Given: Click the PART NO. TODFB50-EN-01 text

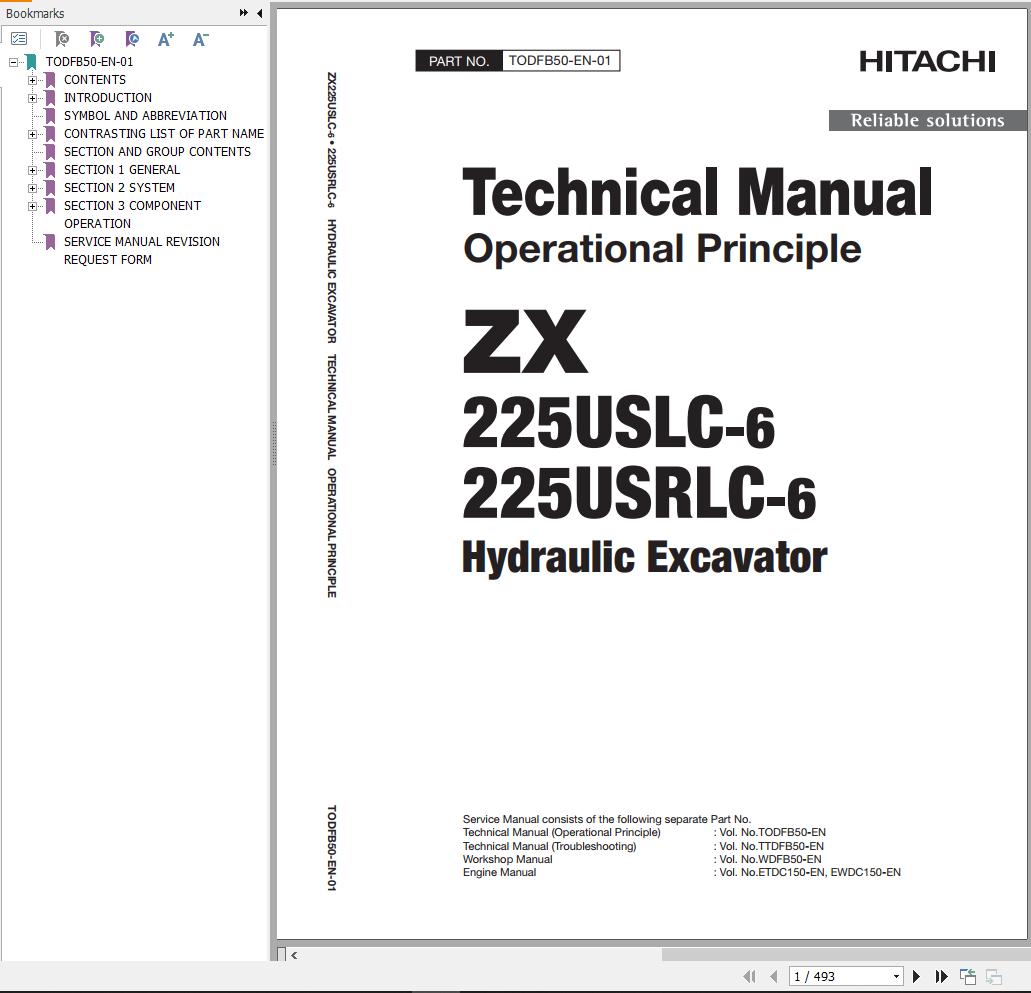Looking at the screenshot, I should point(517,61).
